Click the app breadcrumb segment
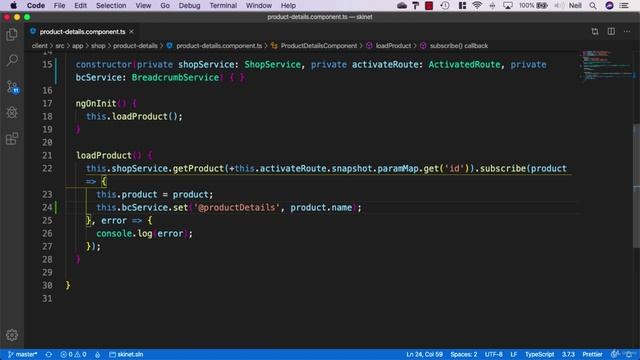 (x=78, y=46)
